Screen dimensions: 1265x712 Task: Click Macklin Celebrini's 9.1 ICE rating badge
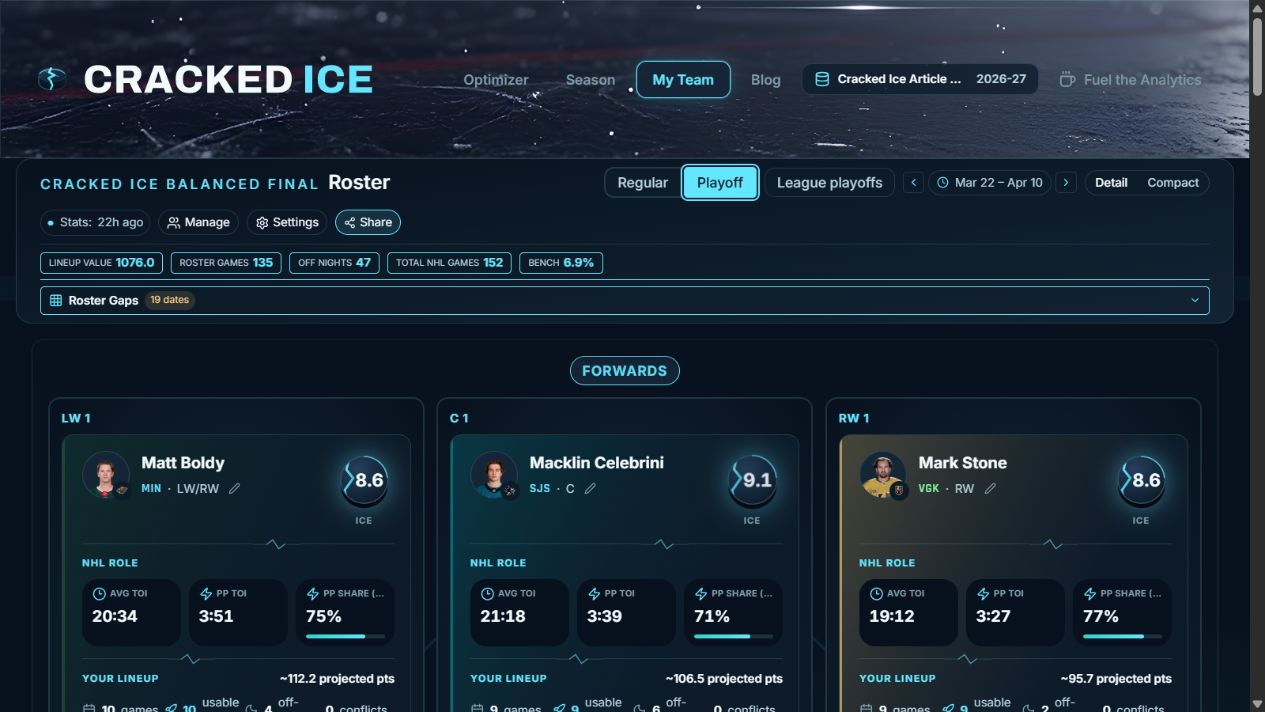pos(752,481)
